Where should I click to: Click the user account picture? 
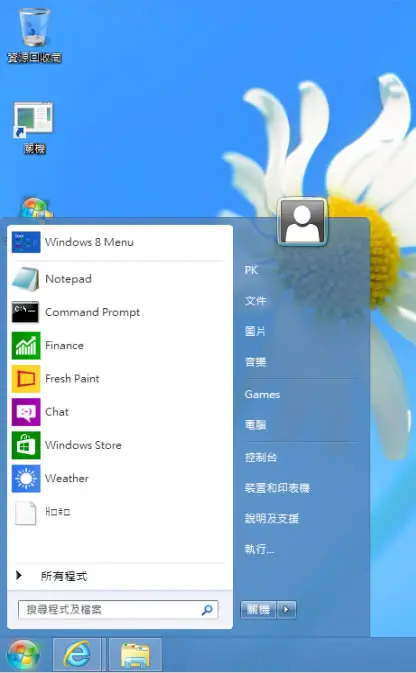pyautogui.click(x=302, y=222)
